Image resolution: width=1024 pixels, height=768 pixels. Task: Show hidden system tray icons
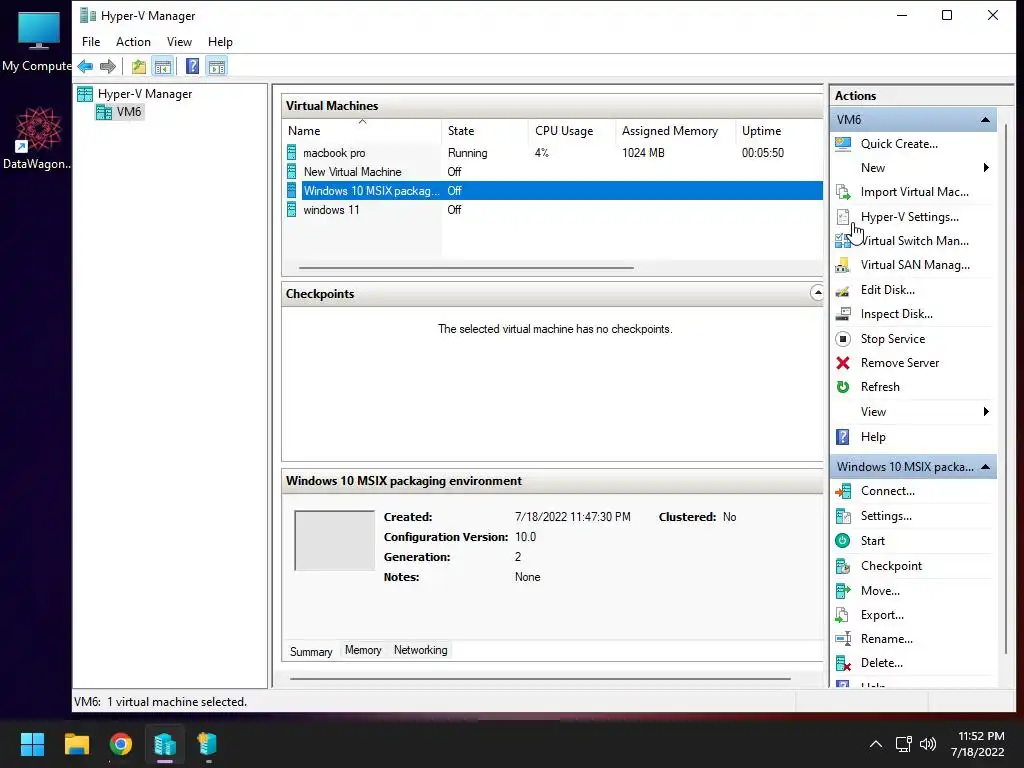click(x=876, y=744)
